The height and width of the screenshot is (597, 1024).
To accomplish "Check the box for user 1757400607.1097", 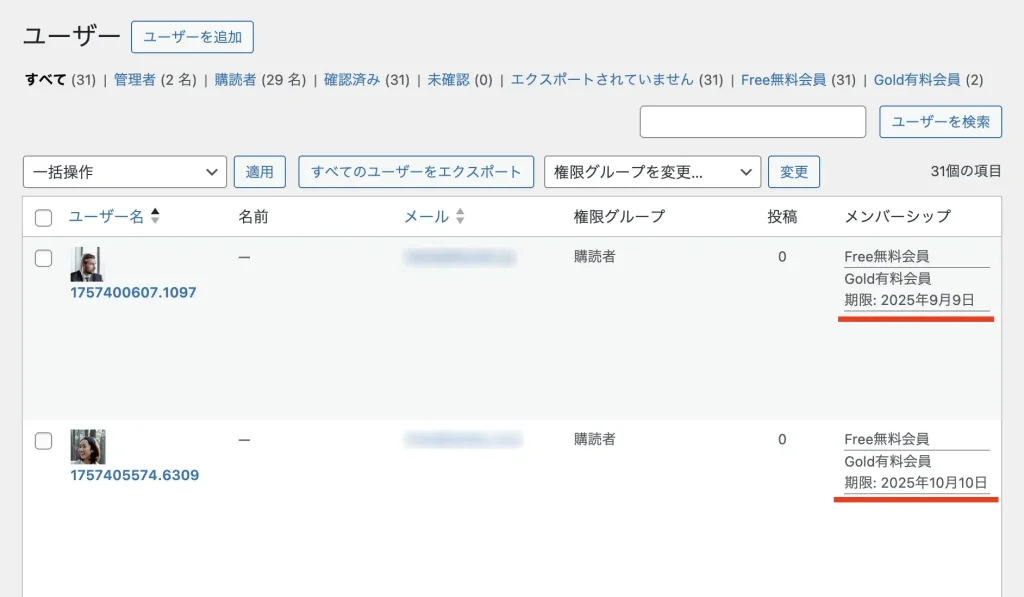I will coord(43,258).
